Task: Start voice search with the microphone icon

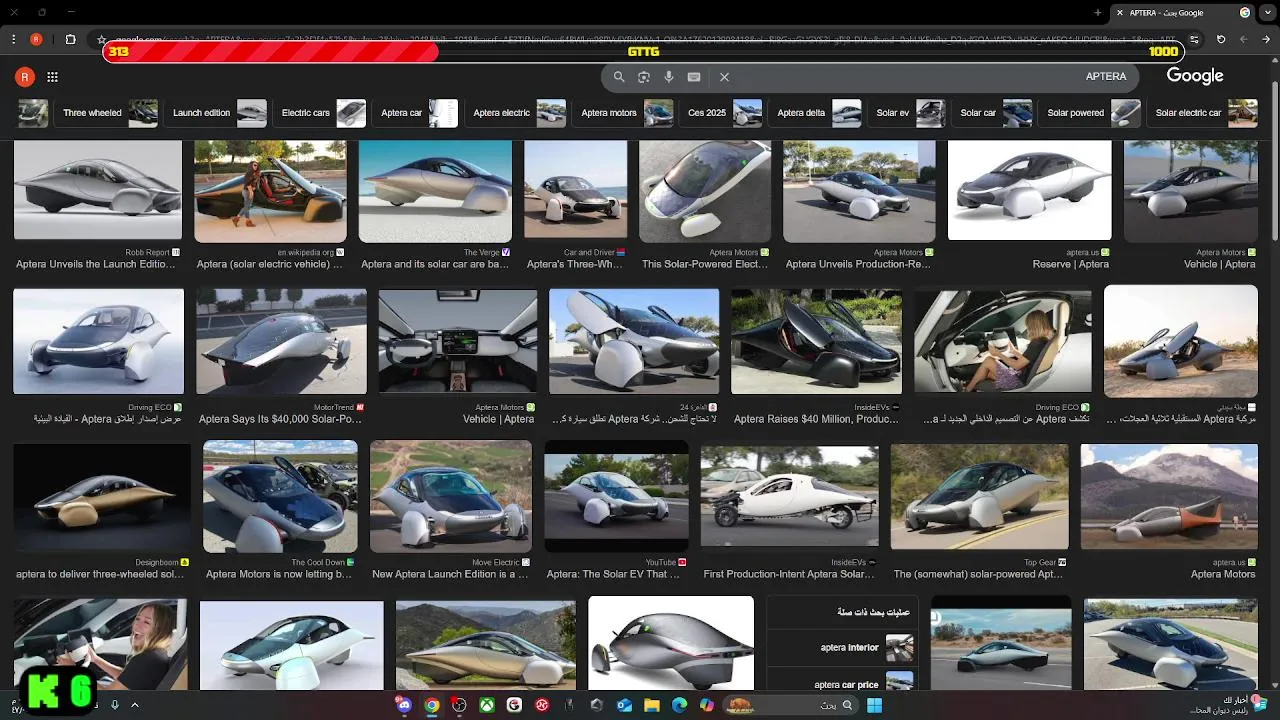Action: click(x=669, y=77)
